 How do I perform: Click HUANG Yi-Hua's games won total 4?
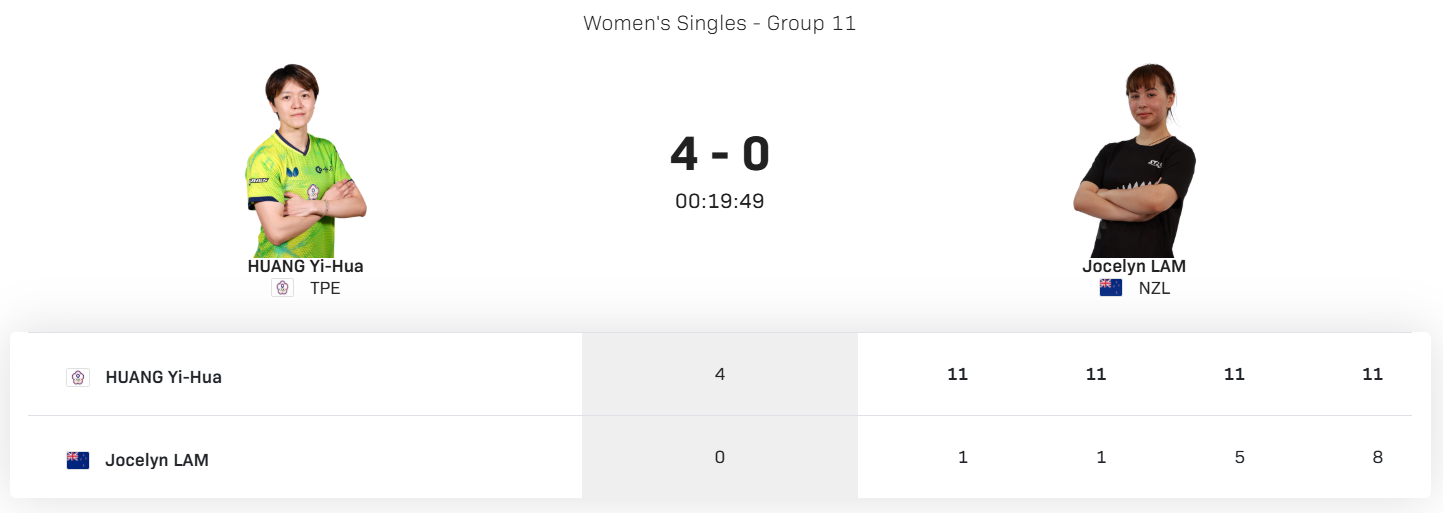(720, 374)
